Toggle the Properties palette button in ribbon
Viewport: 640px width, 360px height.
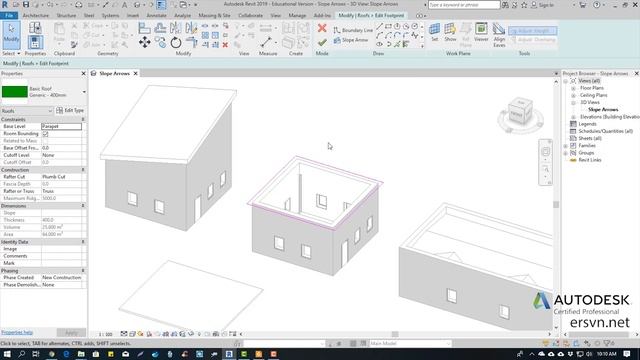click(x=35, y=42)
